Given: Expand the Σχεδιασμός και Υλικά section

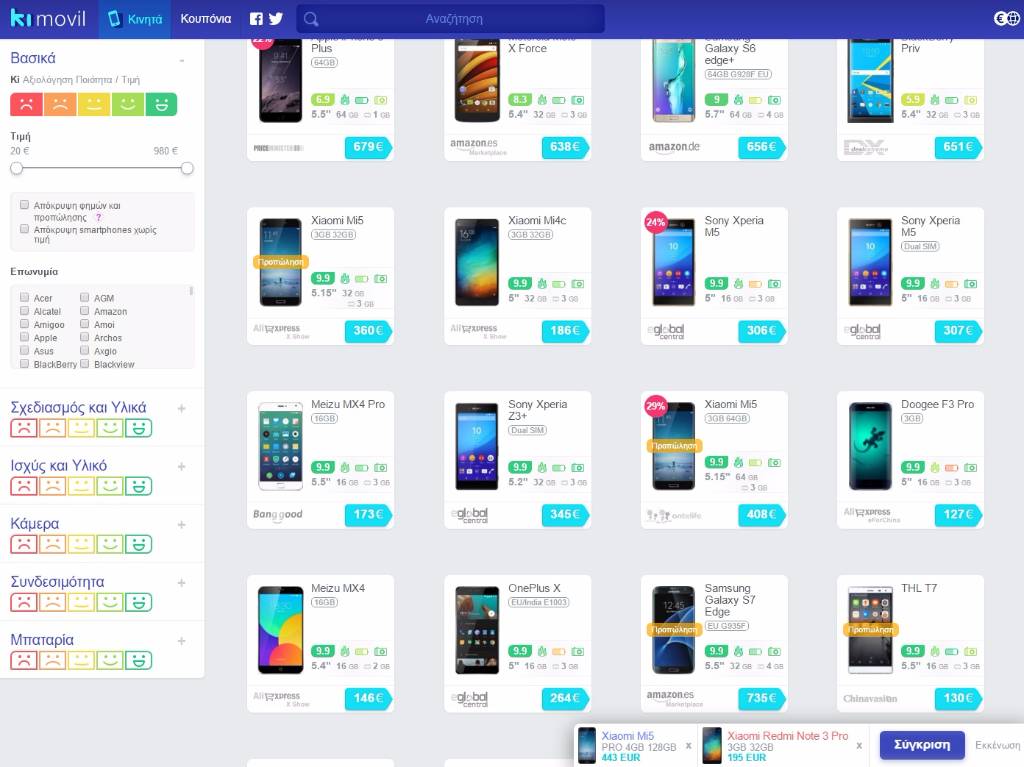Looking at the screenshot, I should click(182, 408).
